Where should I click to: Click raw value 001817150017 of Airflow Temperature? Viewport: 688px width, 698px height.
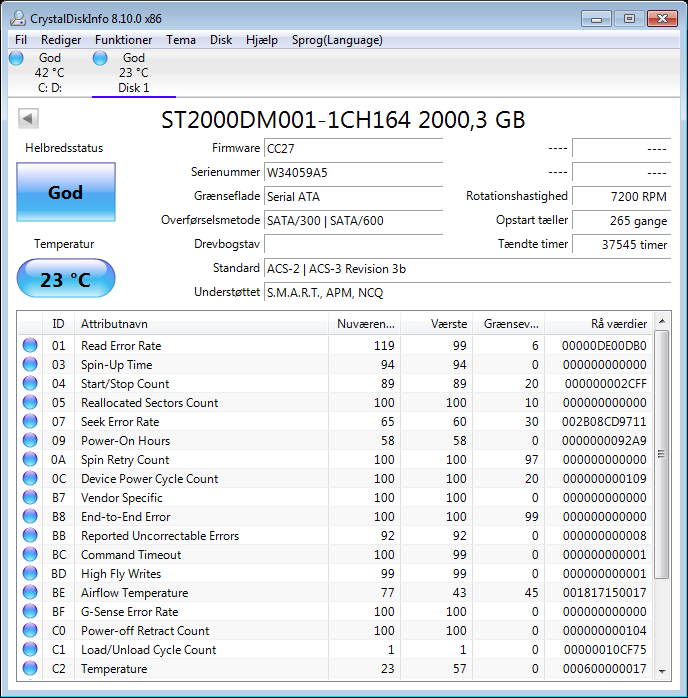coord(604,592)
